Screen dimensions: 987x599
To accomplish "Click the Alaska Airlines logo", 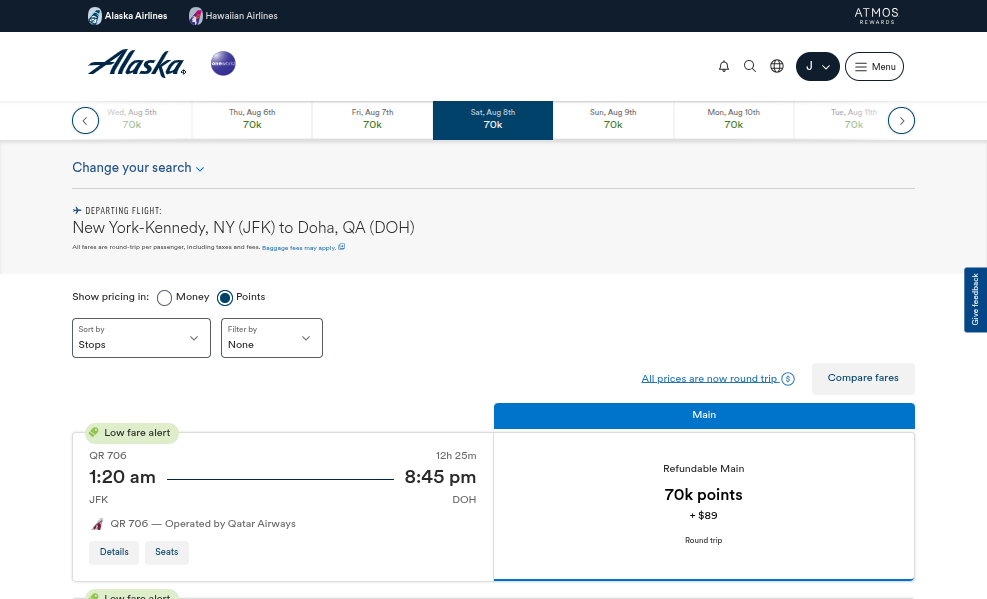I will pos(137,64).
